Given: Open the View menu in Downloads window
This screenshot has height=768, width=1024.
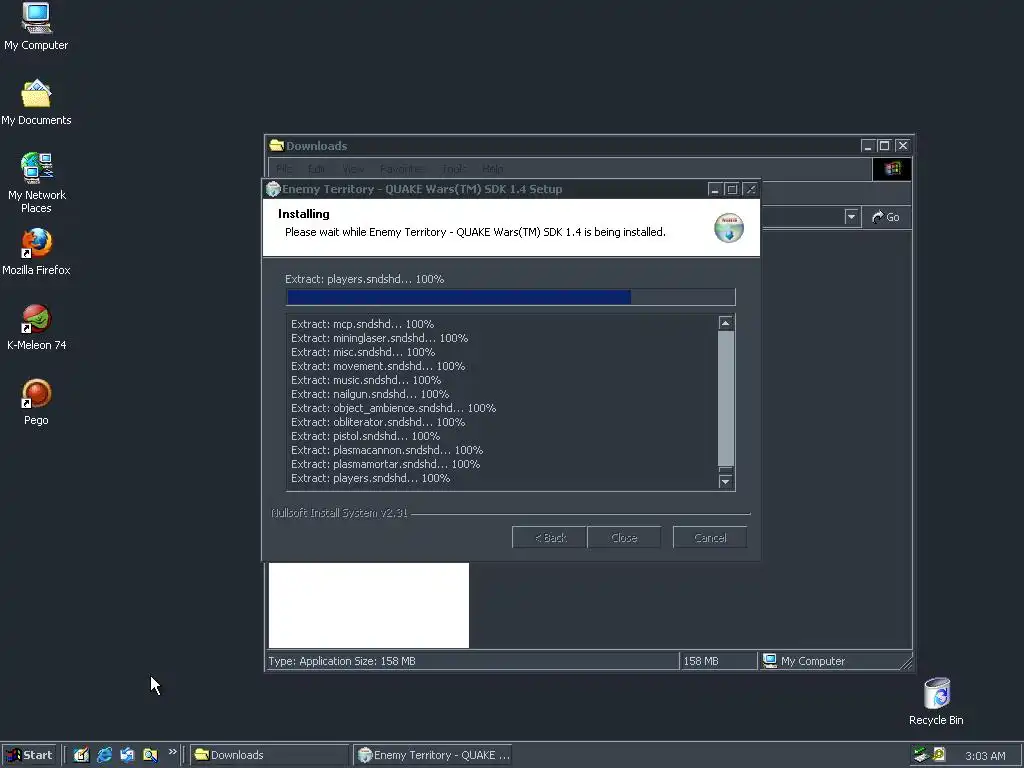Looking at the screenshot, I should tap(353, 169).
